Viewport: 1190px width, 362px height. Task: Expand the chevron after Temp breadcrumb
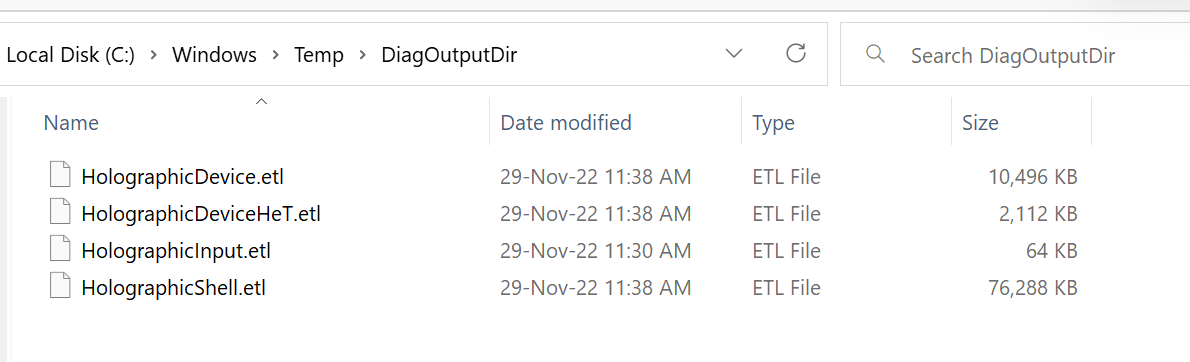pos(364,55)
